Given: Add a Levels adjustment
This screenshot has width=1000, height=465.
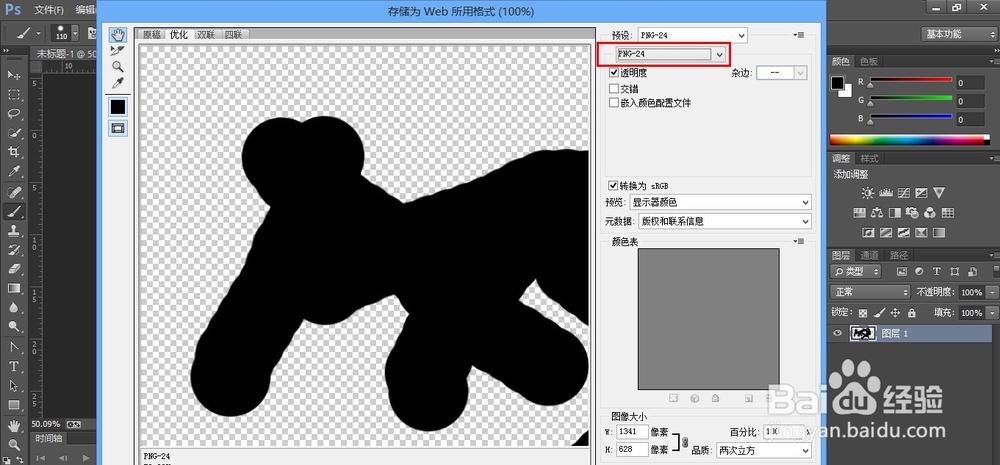Looking at the screenshot, I should pos(886,193).
